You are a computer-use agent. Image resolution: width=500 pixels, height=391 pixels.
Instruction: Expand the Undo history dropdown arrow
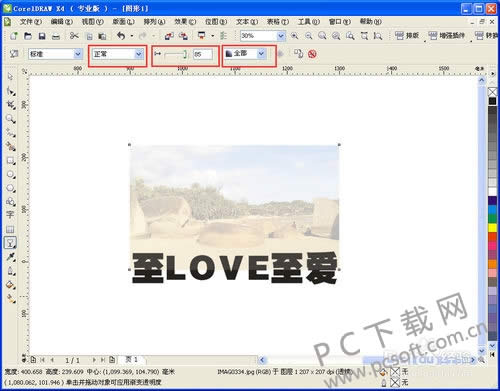[132, 36]
